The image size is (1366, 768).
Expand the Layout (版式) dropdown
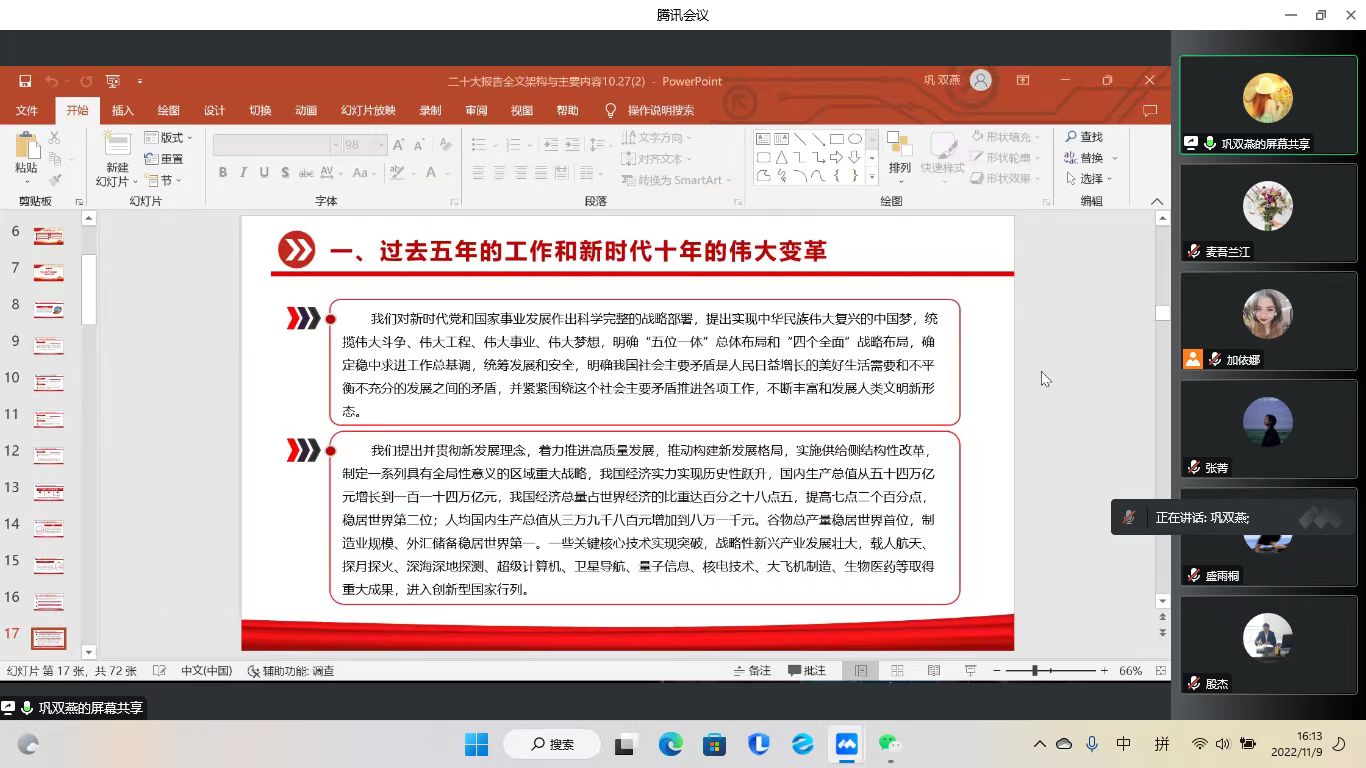[x=166, y=137]
